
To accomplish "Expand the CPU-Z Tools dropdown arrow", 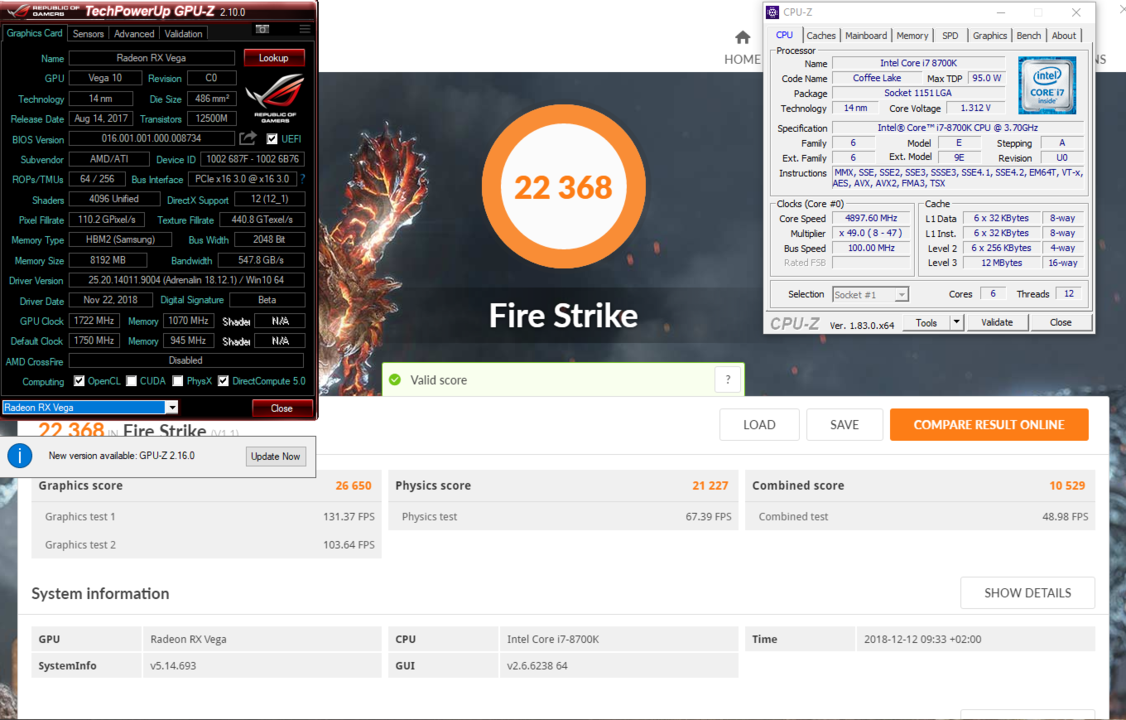I will tap(956, 322).
